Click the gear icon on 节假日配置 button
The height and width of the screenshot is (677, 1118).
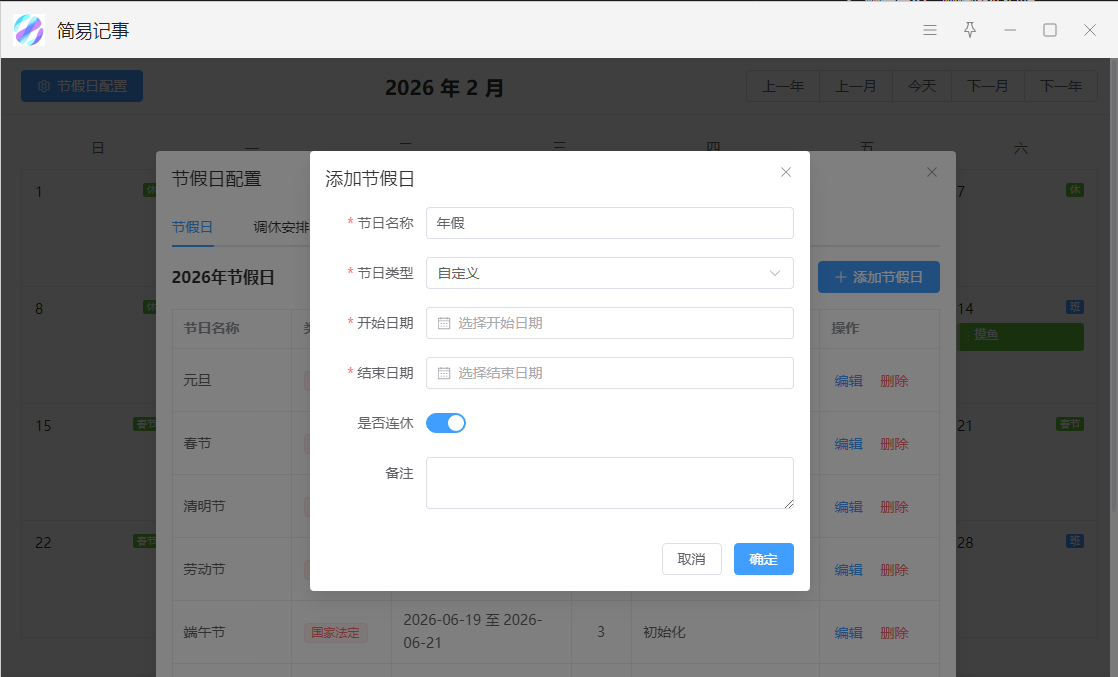[x=44, y=86]
